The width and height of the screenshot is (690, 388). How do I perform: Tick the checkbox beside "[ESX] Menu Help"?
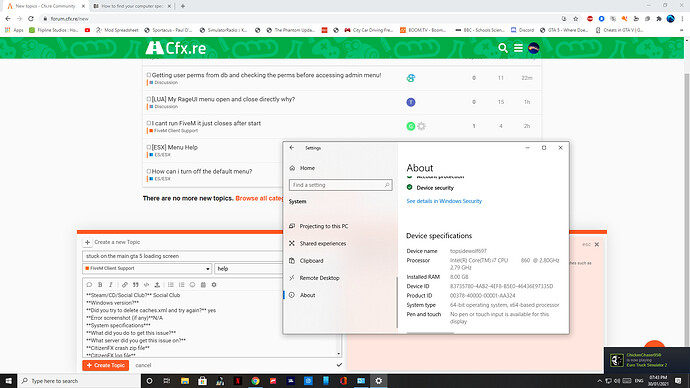coord(149,147)
